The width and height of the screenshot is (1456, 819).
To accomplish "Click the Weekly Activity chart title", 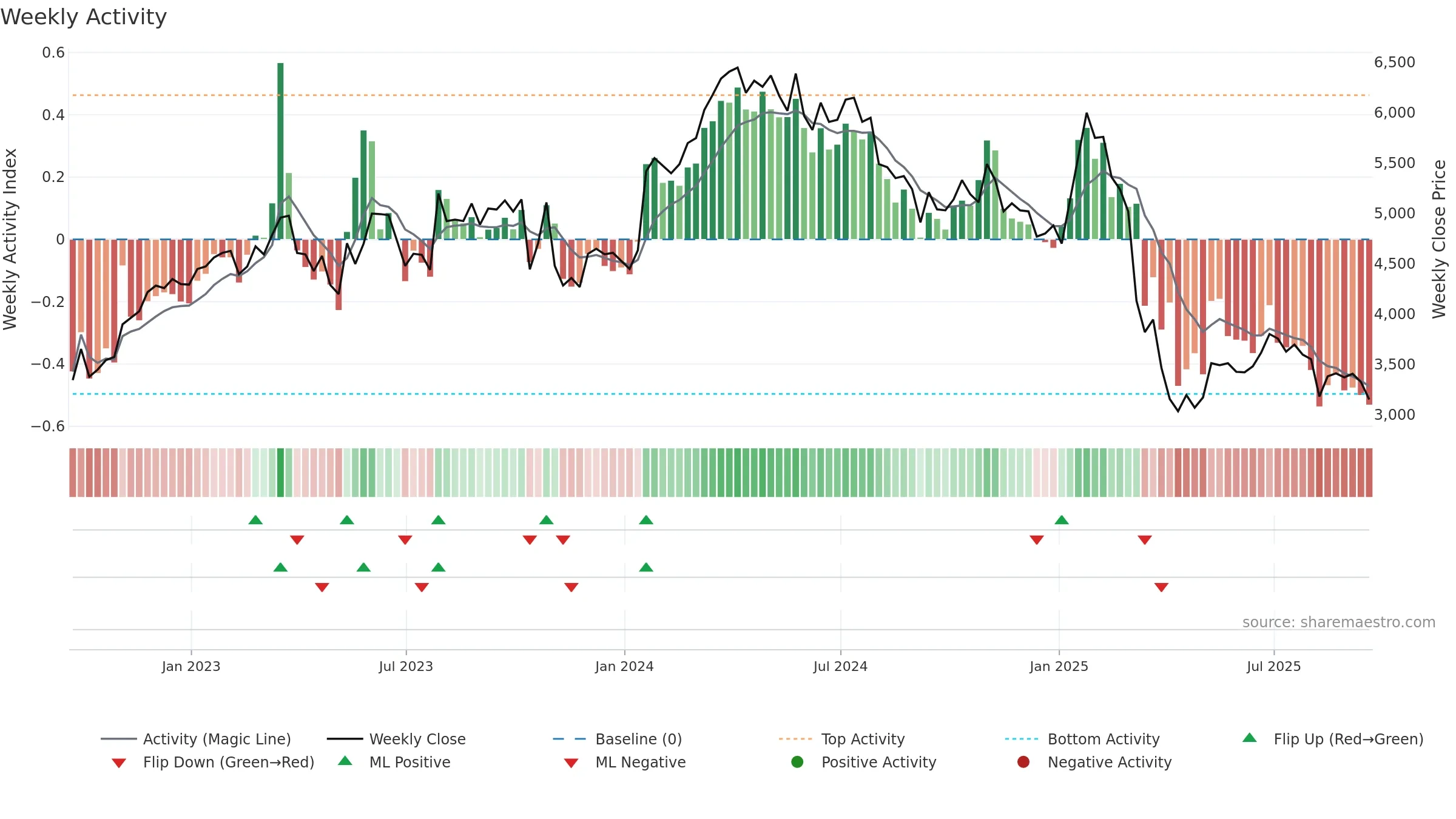I will point(84,17).
